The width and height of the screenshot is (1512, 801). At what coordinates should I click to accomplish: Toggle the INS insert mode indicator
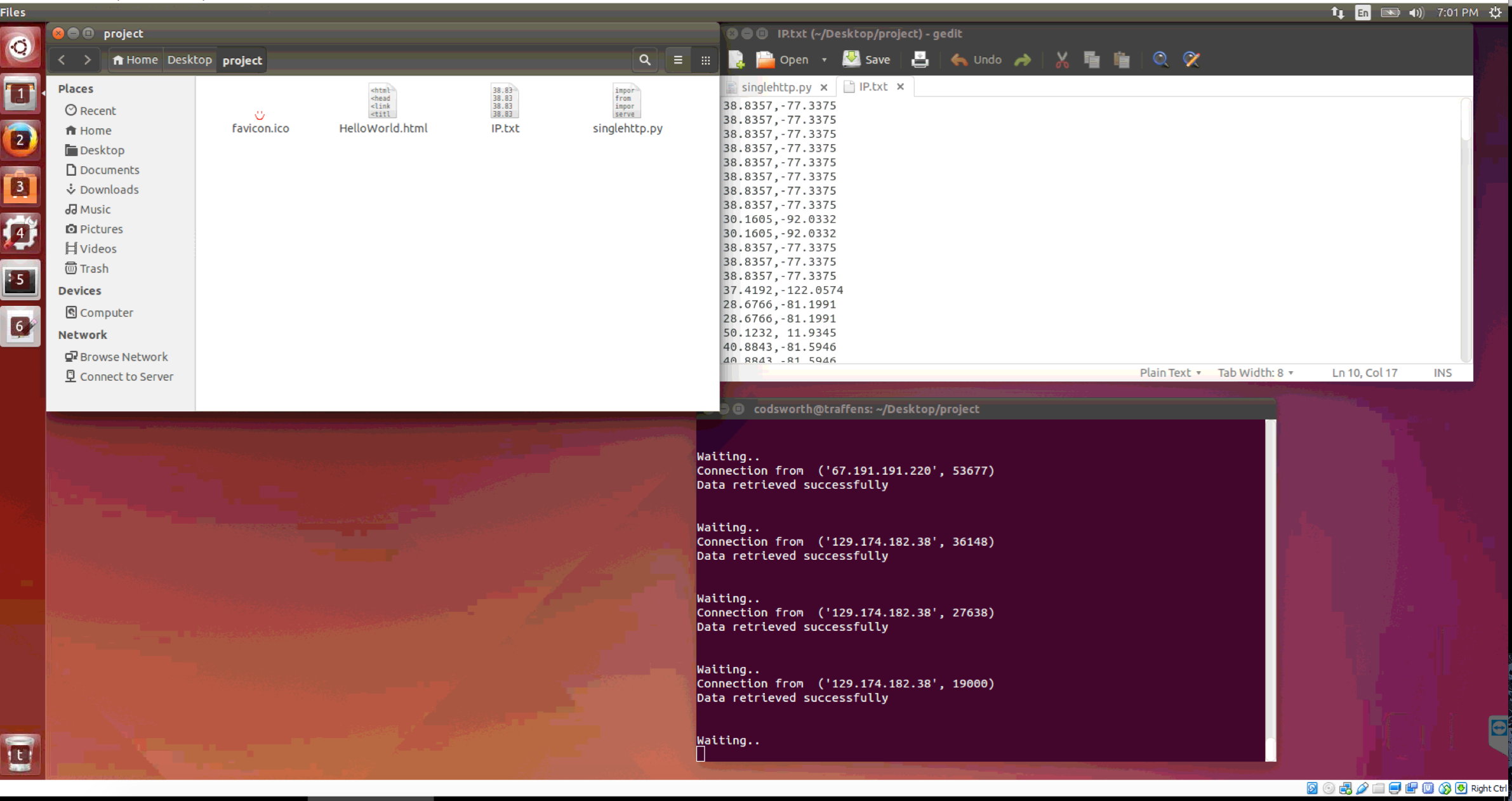click(1442, 373)
